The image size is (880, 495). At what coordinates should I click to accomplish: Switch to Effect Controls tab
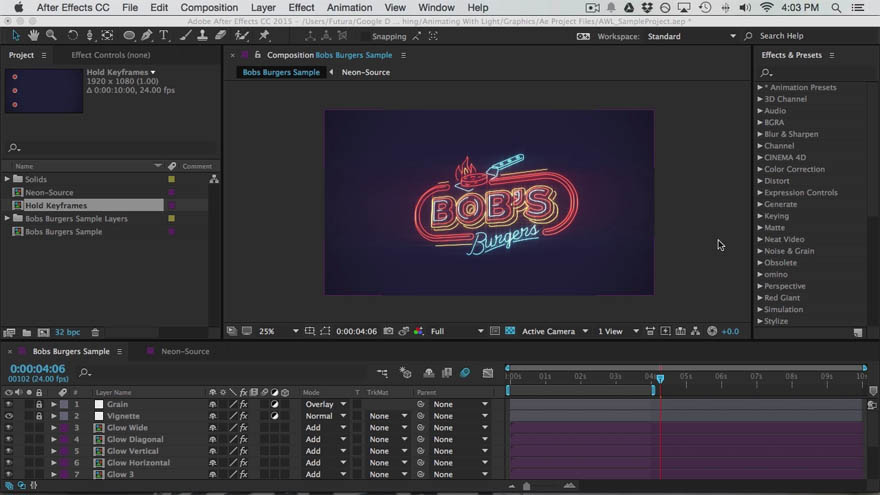tap(111, 55)
